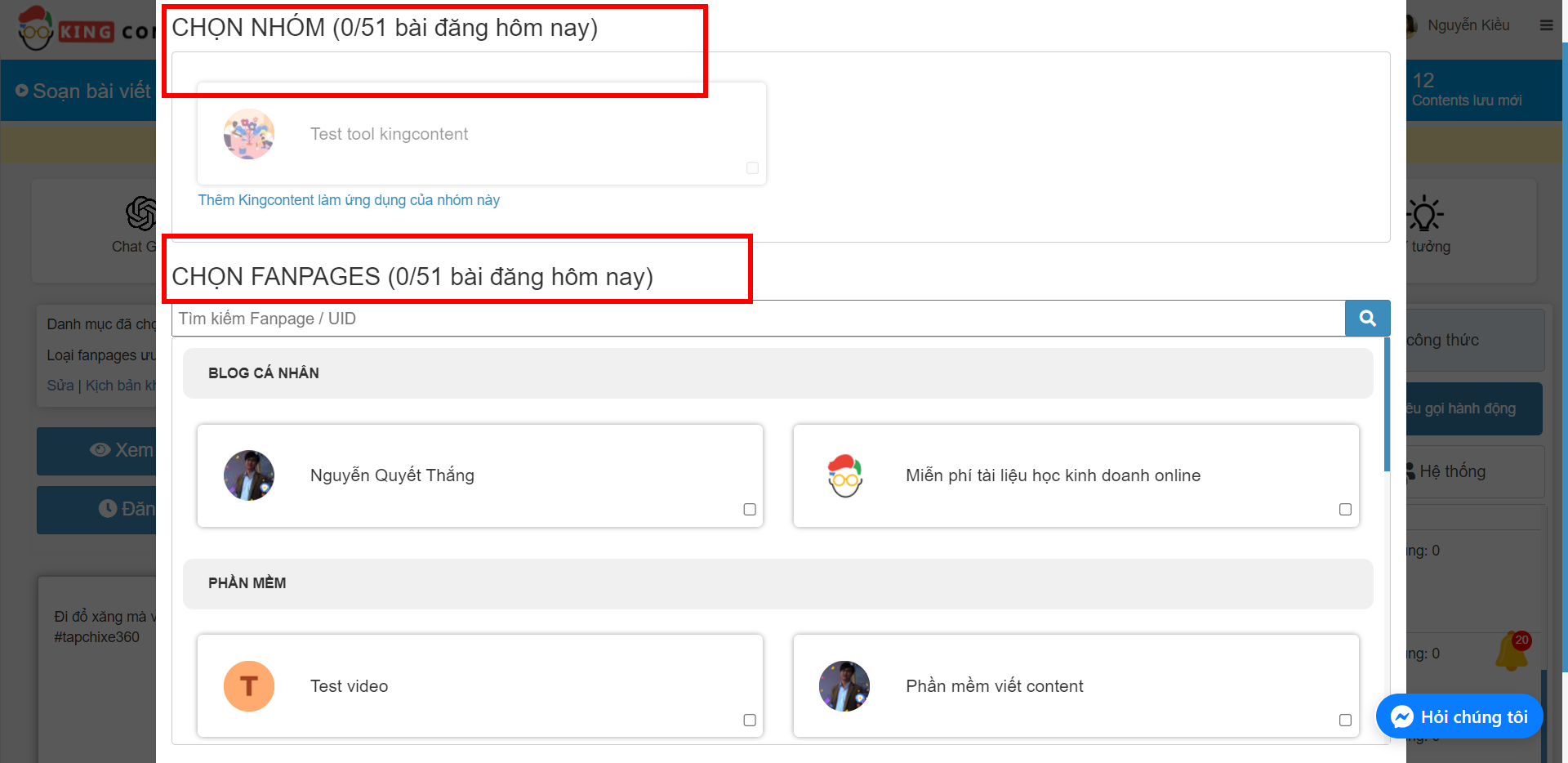Click the PHẦN MỀM category header
1568x763 pixels.
(777, 583)
